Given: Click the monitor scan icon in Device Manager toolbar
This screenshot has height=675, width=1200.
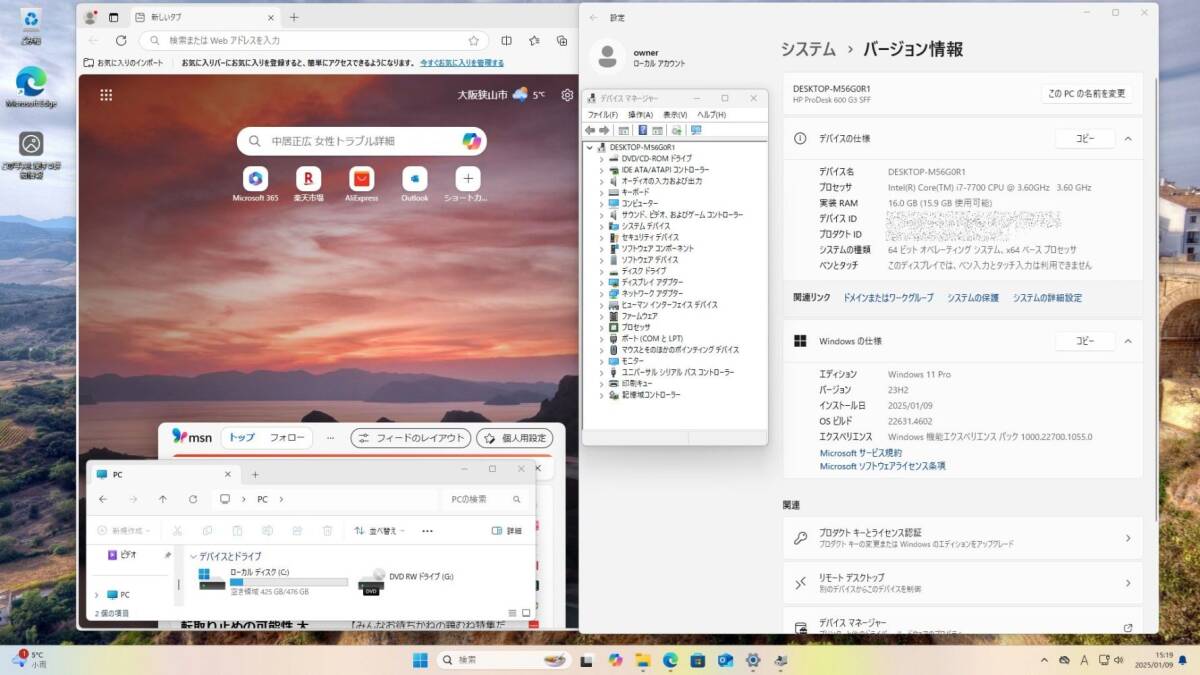Looking at the screenshot, I should point(696,130).
